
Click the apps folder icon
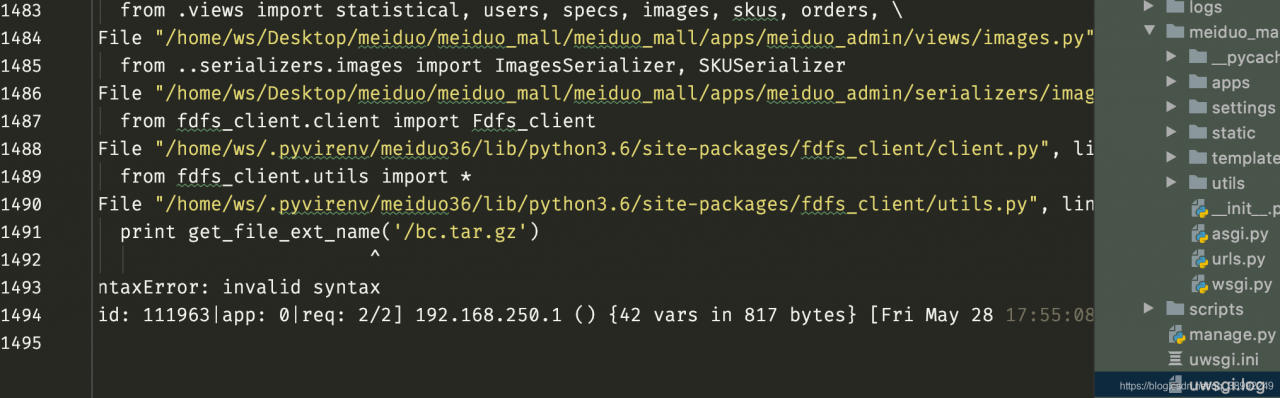1197,83
